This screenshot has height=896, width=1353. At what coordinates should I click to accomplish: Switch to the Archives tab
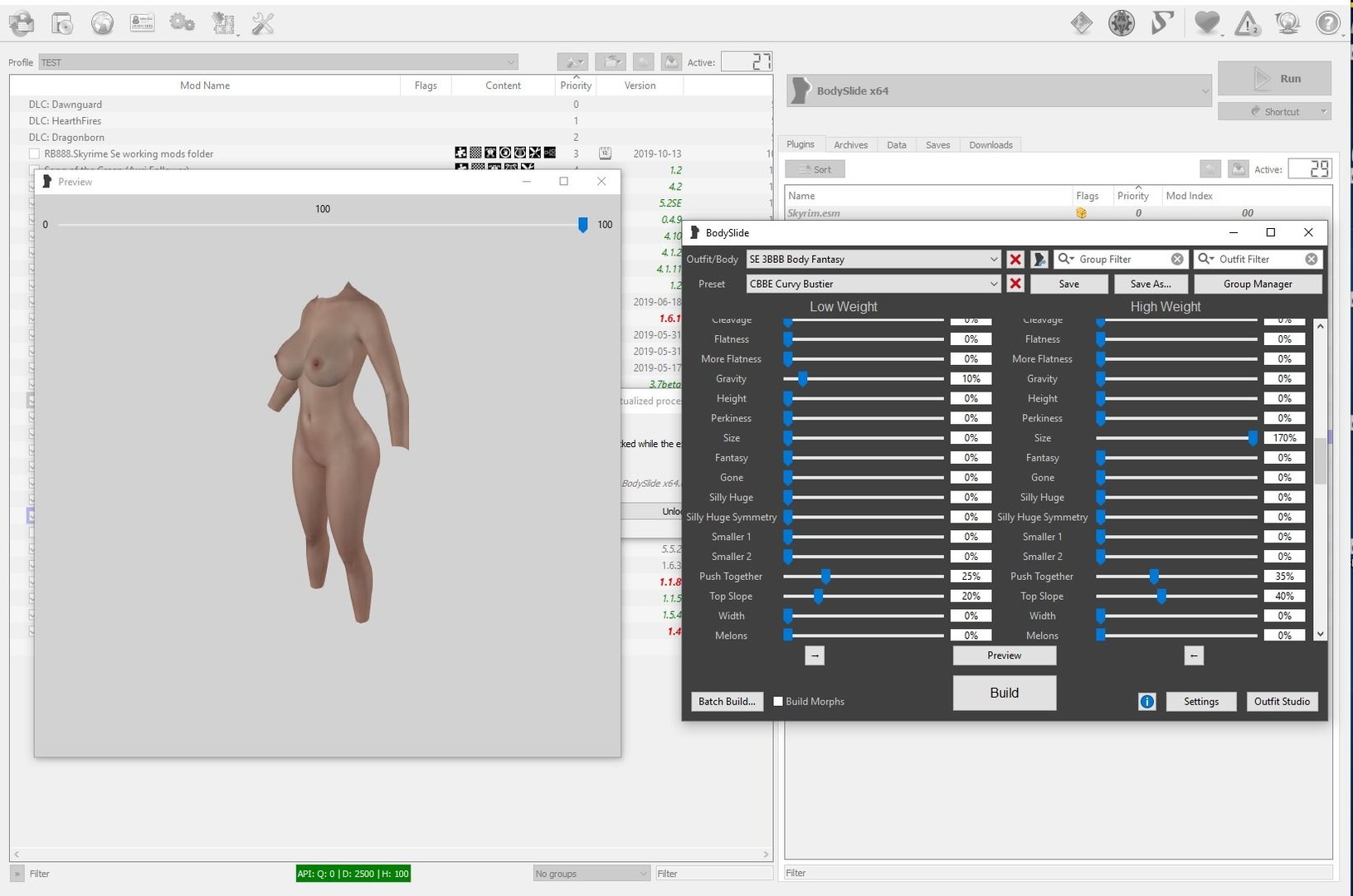(850, 145)
